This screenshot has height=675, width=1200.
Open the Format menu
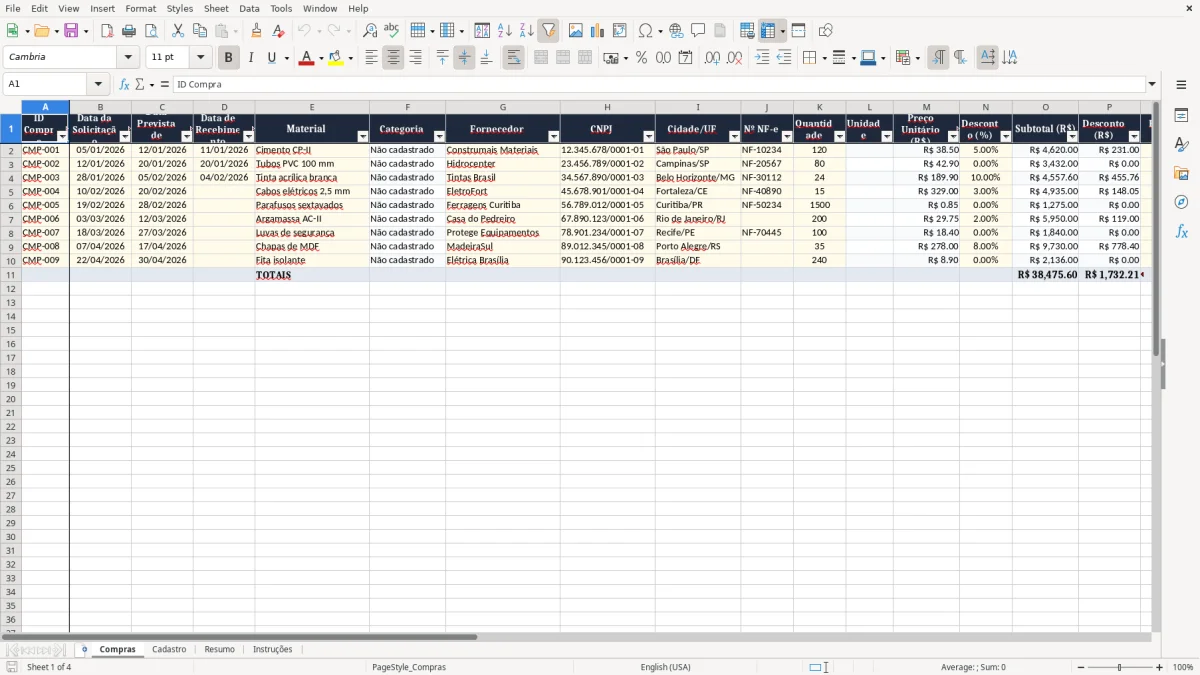point(141,8)
